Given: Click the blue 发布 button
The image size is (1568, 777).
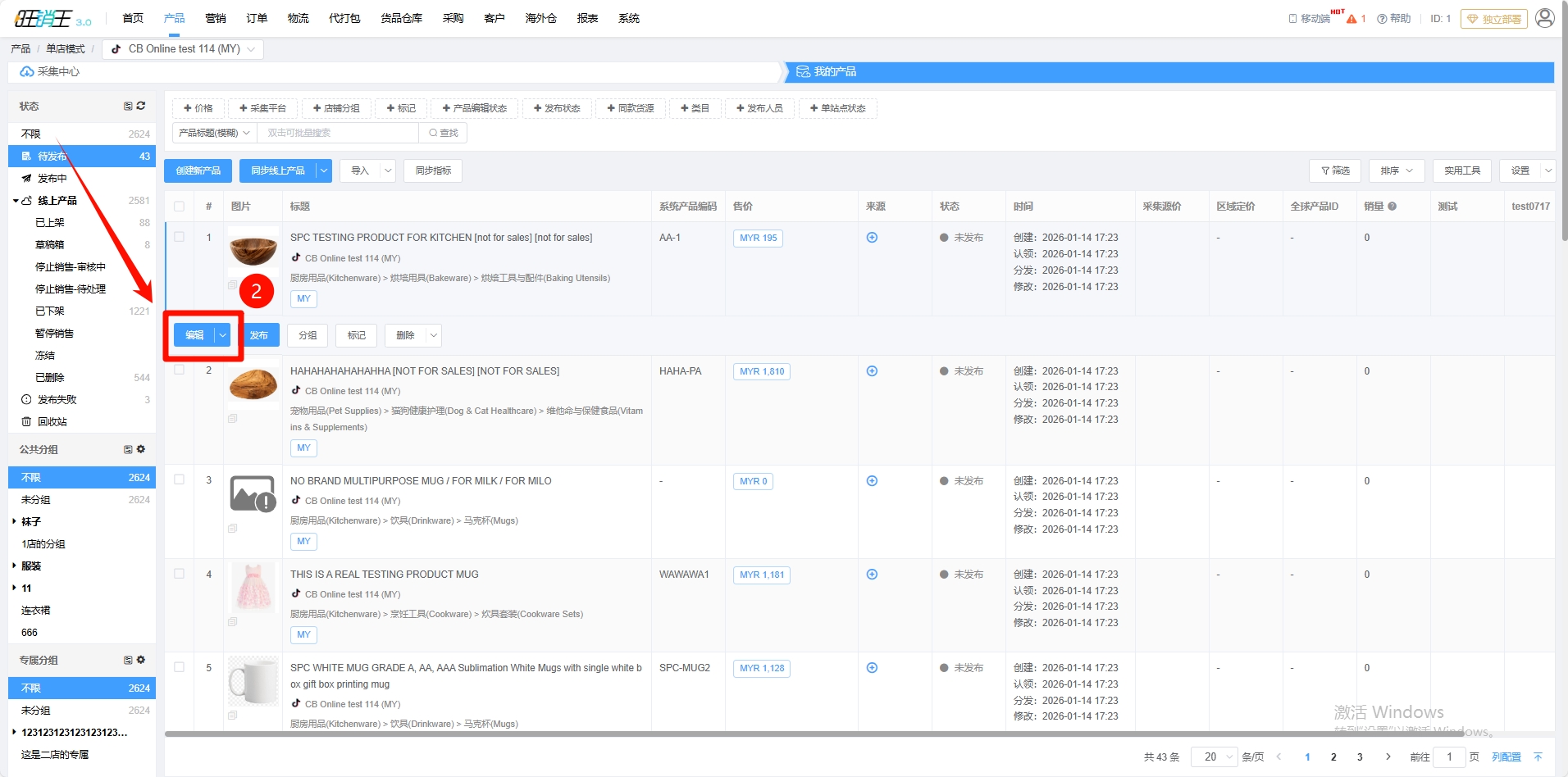Looking at the screenshot, I should click(260, 335).
